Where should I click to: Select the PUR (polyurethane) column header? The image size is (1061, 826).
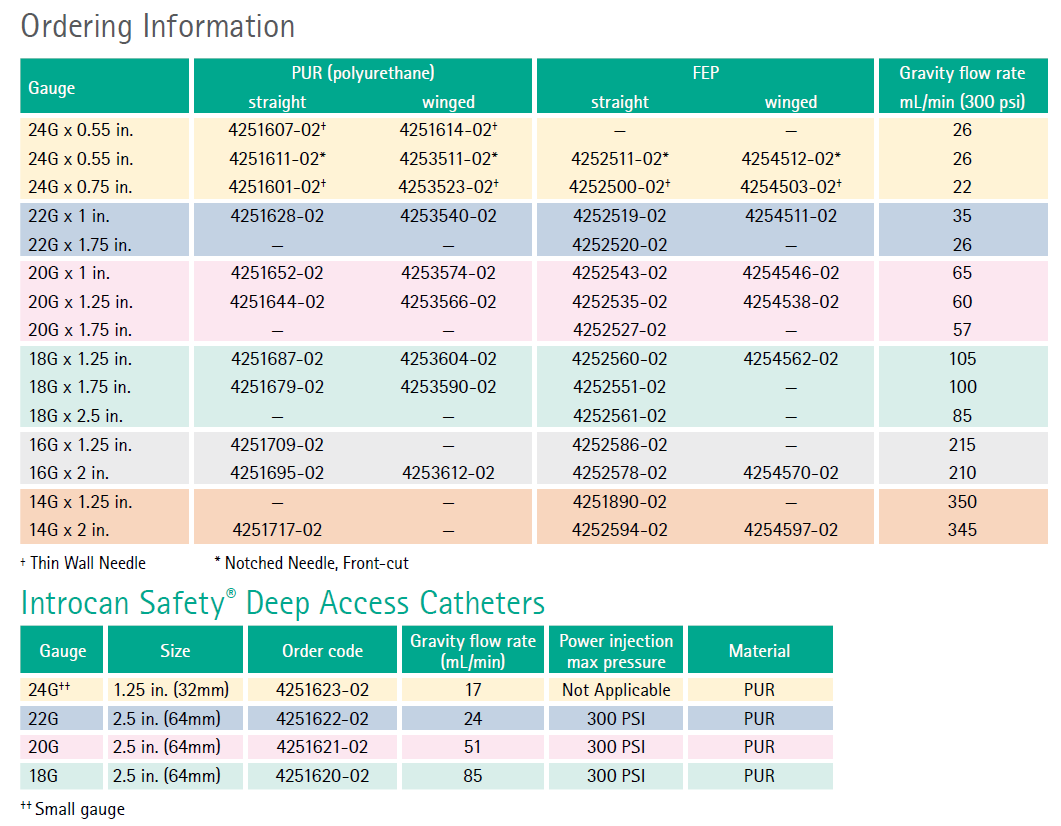pyautogui.click(x=362, y=73)
